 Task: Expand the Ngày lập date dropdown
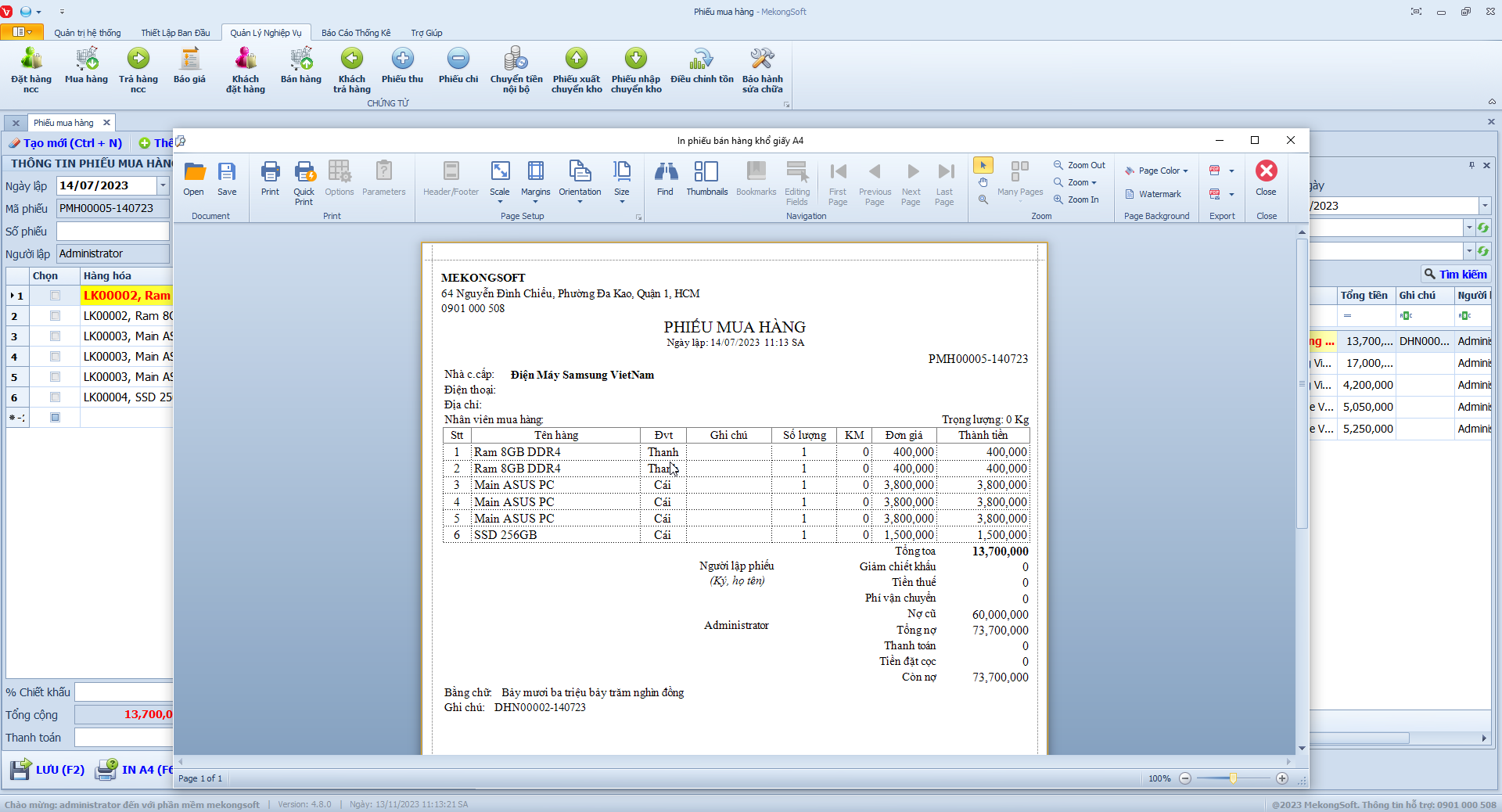pyautogui.click(x=163, y=186)
